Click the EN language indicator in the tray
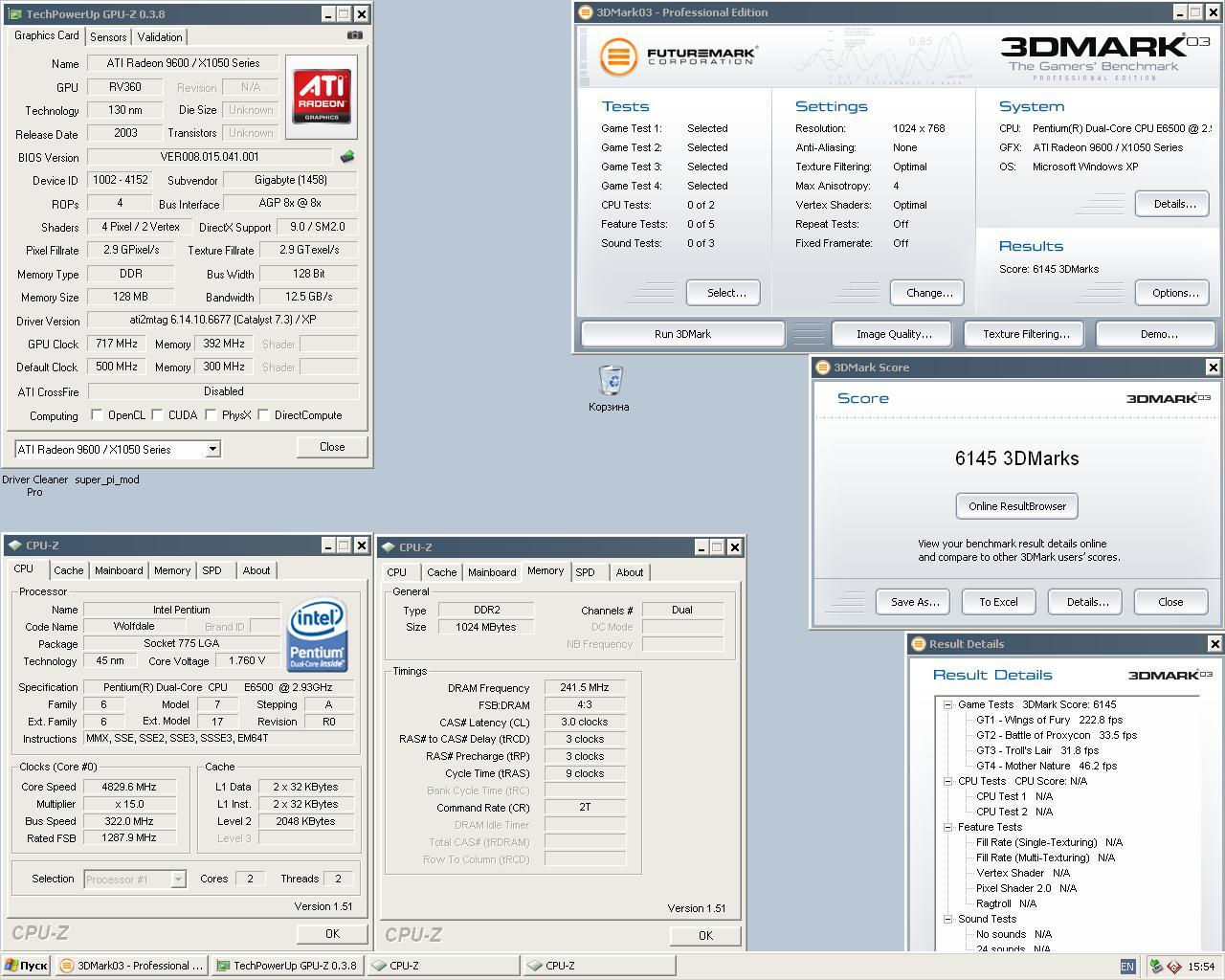Viewport: 1225px width, 980px height. click(1127, 967)
